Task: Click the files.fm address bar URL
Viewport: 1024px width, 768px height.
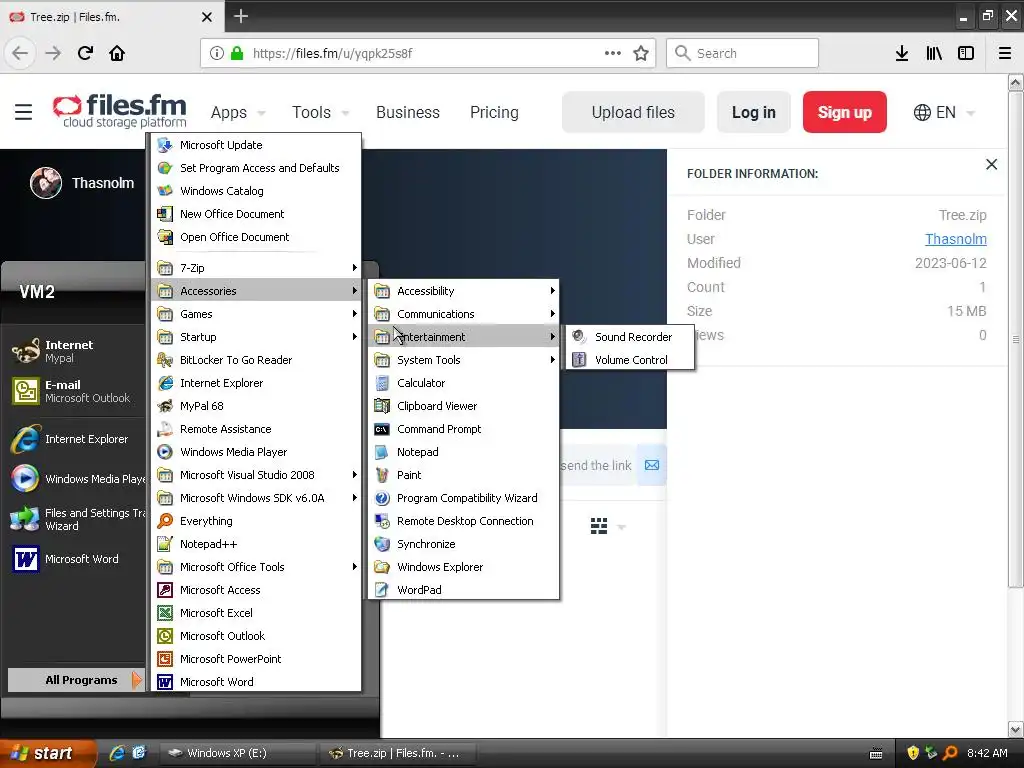Action: pyautogui.click(x=333, y=53)
